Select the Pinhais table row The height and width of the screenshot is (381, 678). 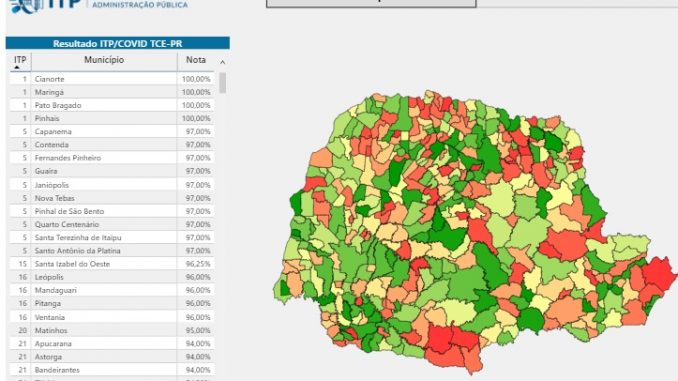tap(112, 118)
